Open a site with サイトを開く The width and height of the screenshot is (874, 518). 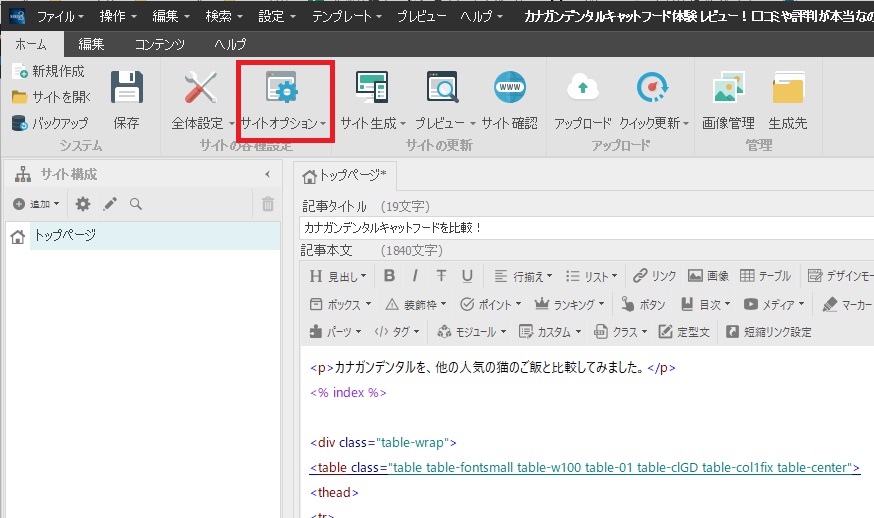coord(51,97)
